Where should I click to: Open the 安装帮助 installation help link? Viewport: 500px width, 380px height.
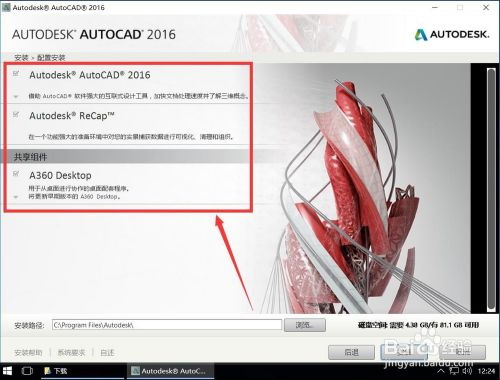point(28,352)
